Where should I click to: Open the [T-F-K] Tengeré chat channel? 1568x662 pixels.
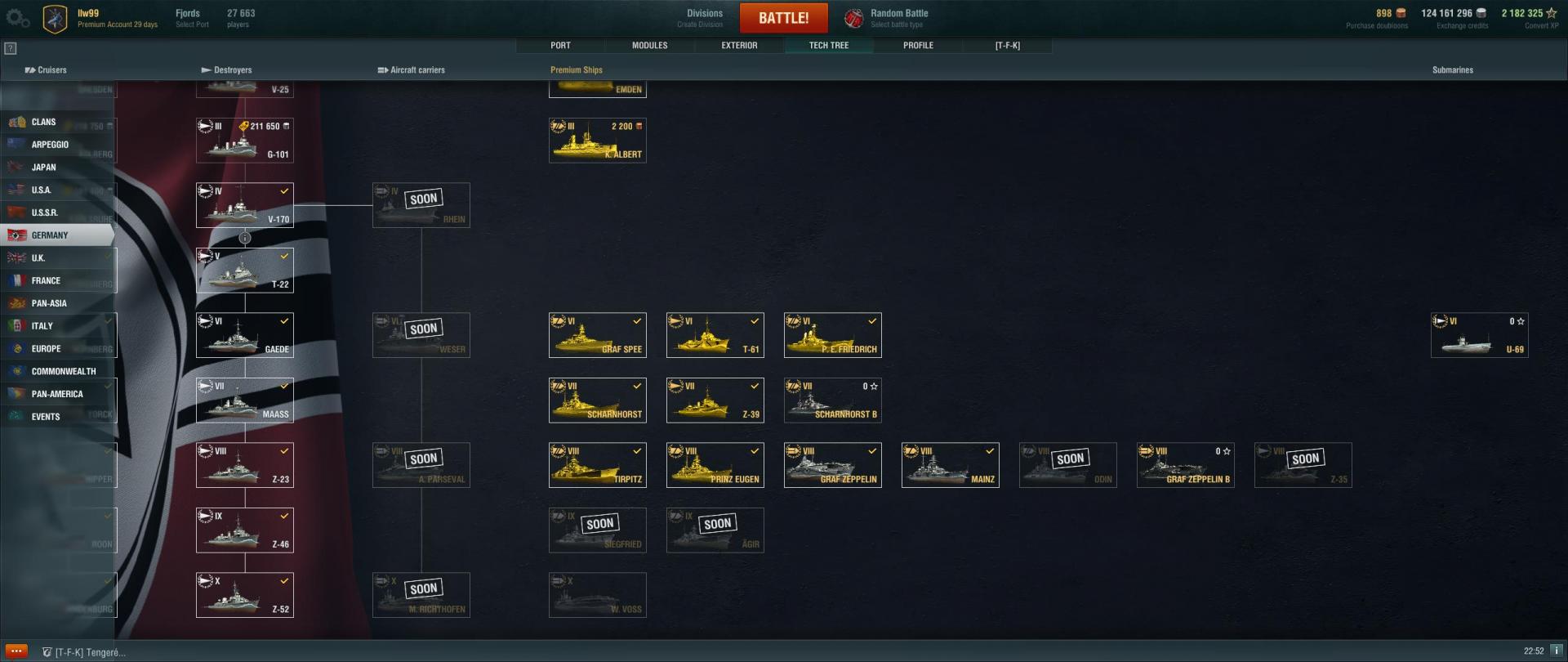pos(84,652)
